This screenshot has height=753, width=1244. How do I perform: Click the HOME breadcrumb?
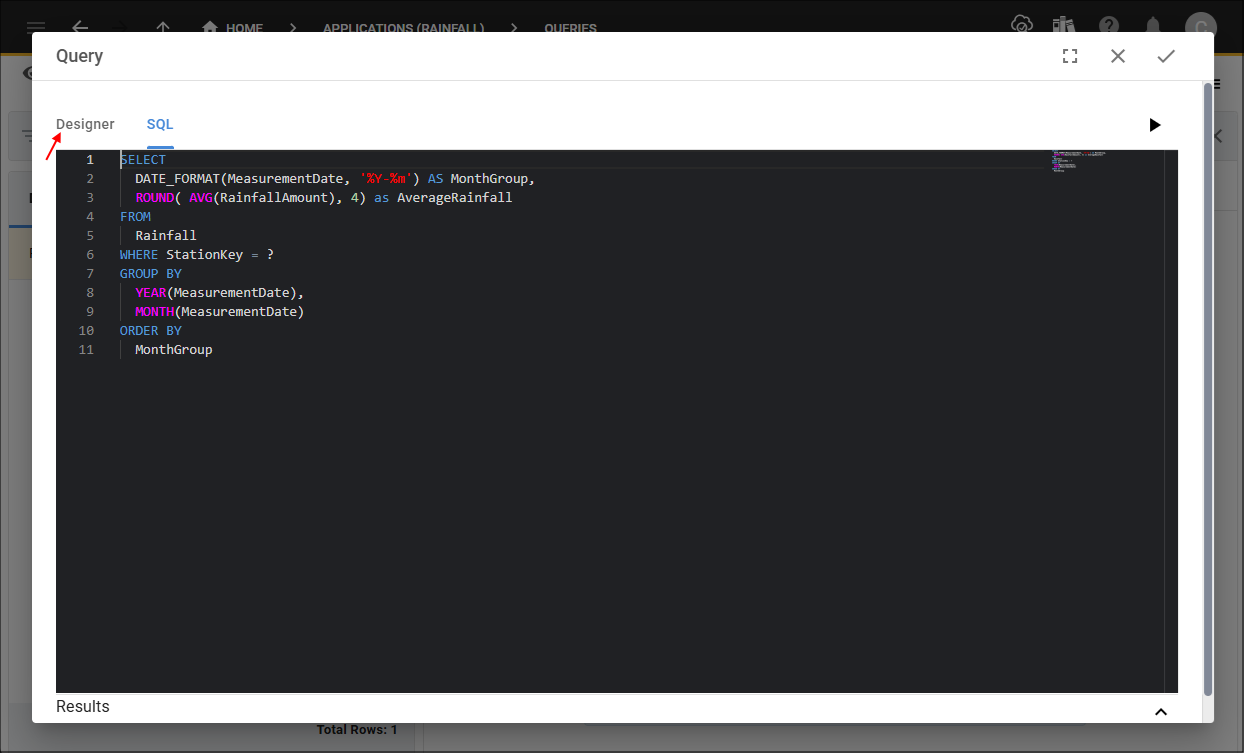click(x=233, y=28)
